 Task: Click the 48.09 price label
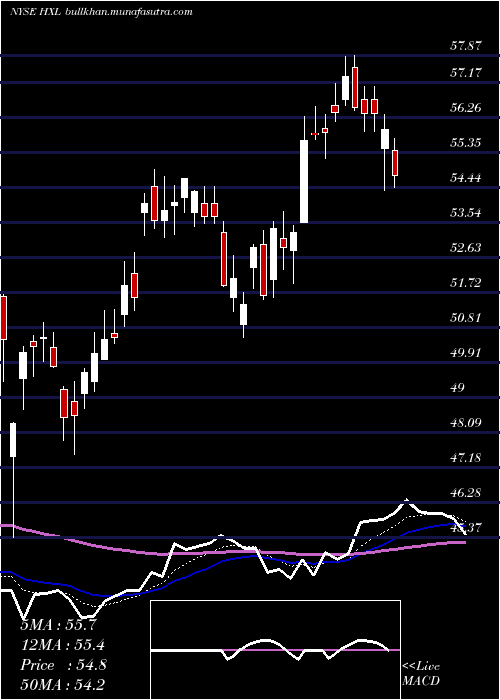(466, 422)
